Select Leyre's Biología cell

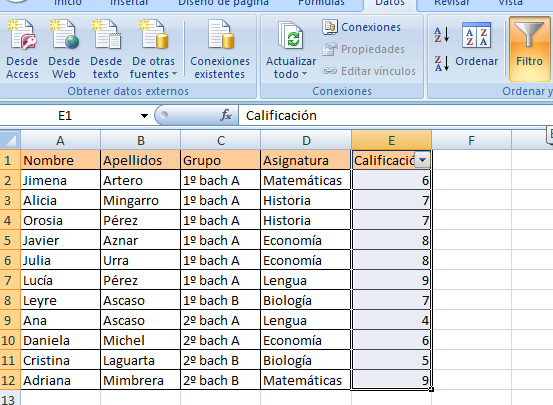click(306, 301)
